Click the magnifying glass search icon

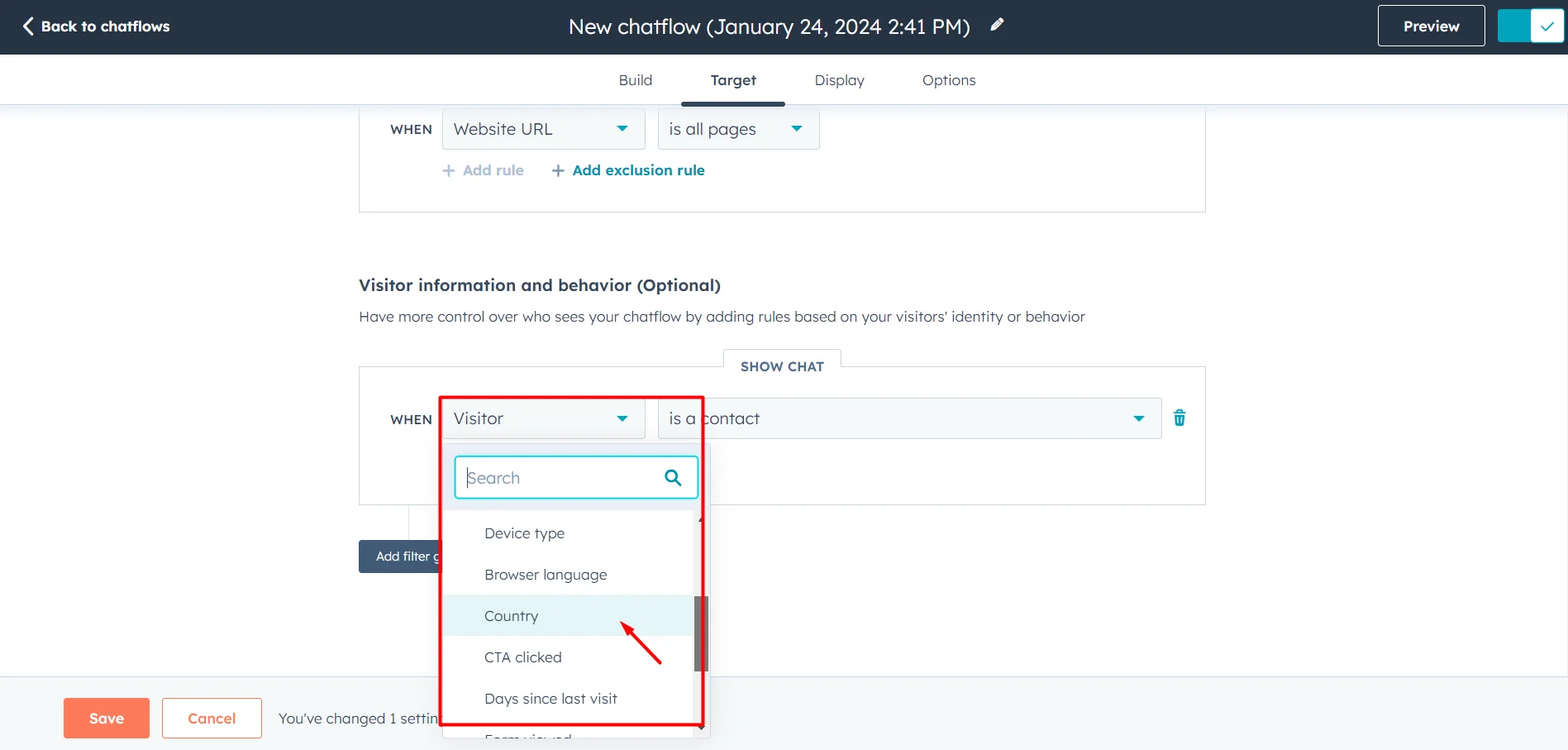673,478
